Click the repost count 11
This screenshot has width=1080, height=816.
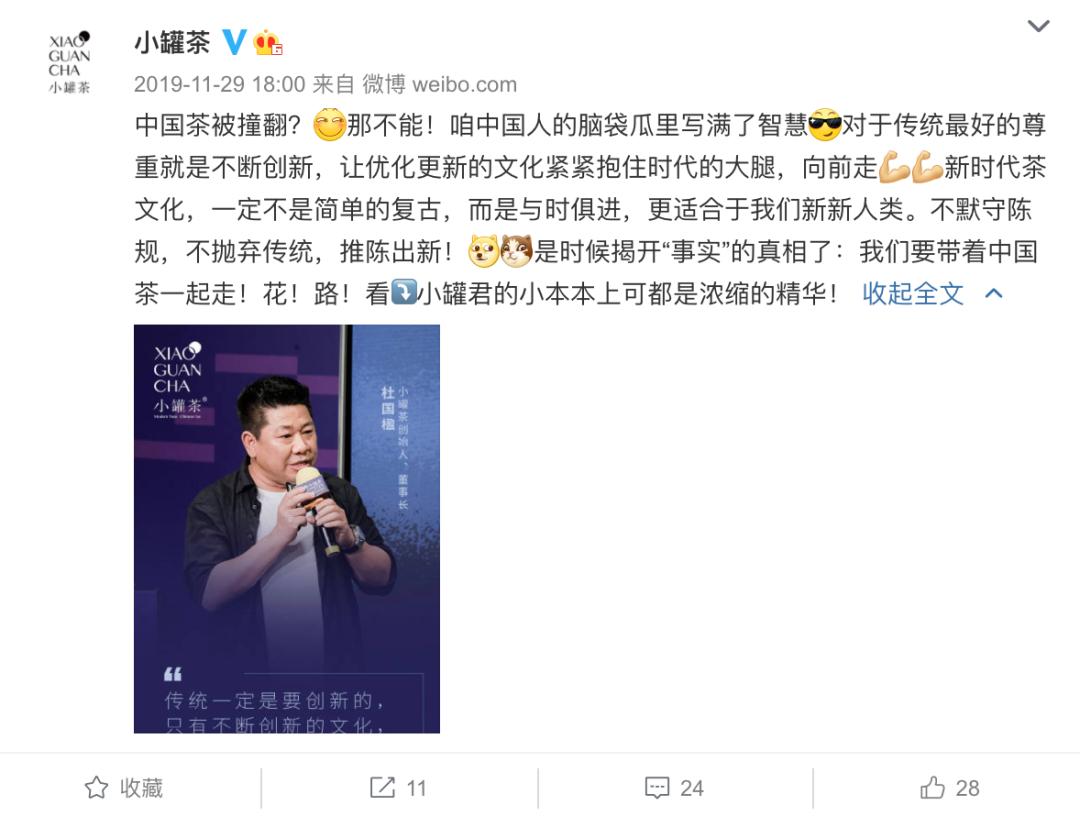[416, 788]
